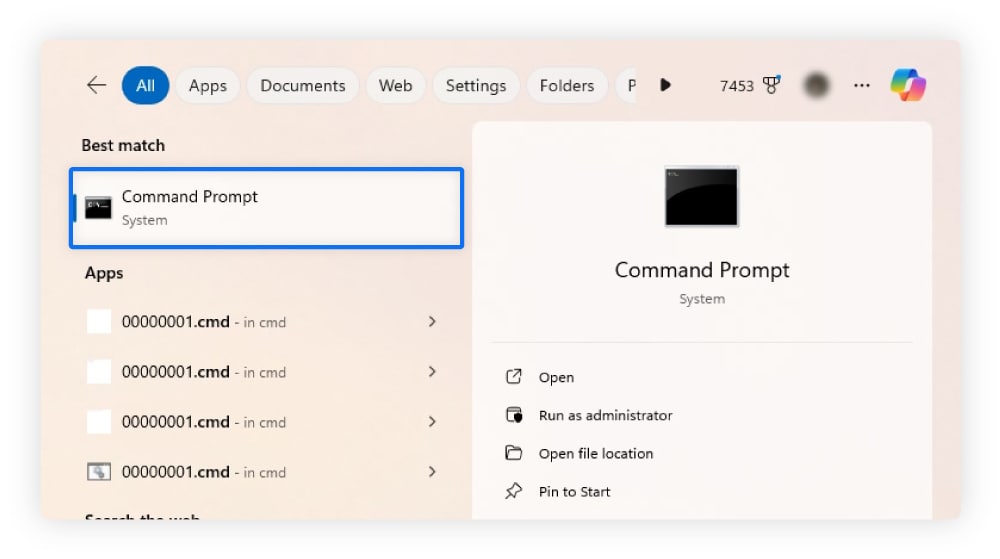Switch to the Web filter tab
Viewport: 1000px width, 559px height.
395,85
